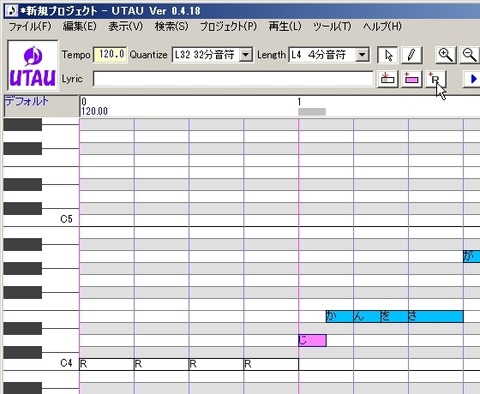Select the blue を note
The width and height of the screenshot is (480, 394).
pyautogui.click(x=394, y=316)
